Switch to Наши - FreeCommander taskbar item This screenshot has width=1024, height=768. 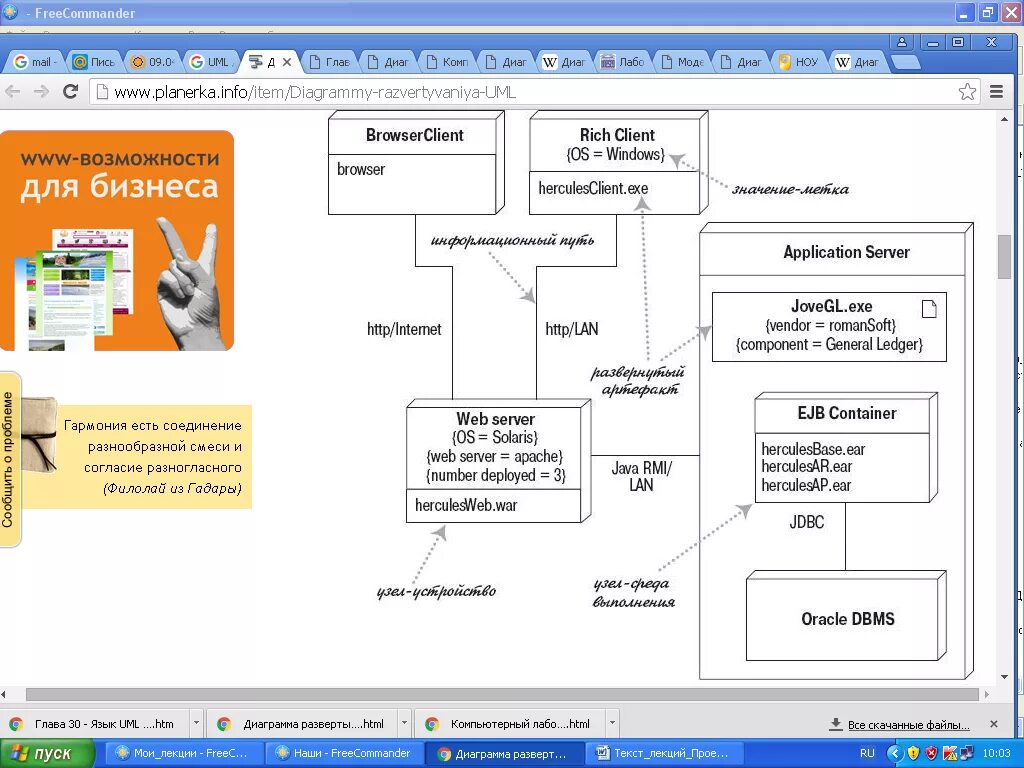click(x=345, y=754)
